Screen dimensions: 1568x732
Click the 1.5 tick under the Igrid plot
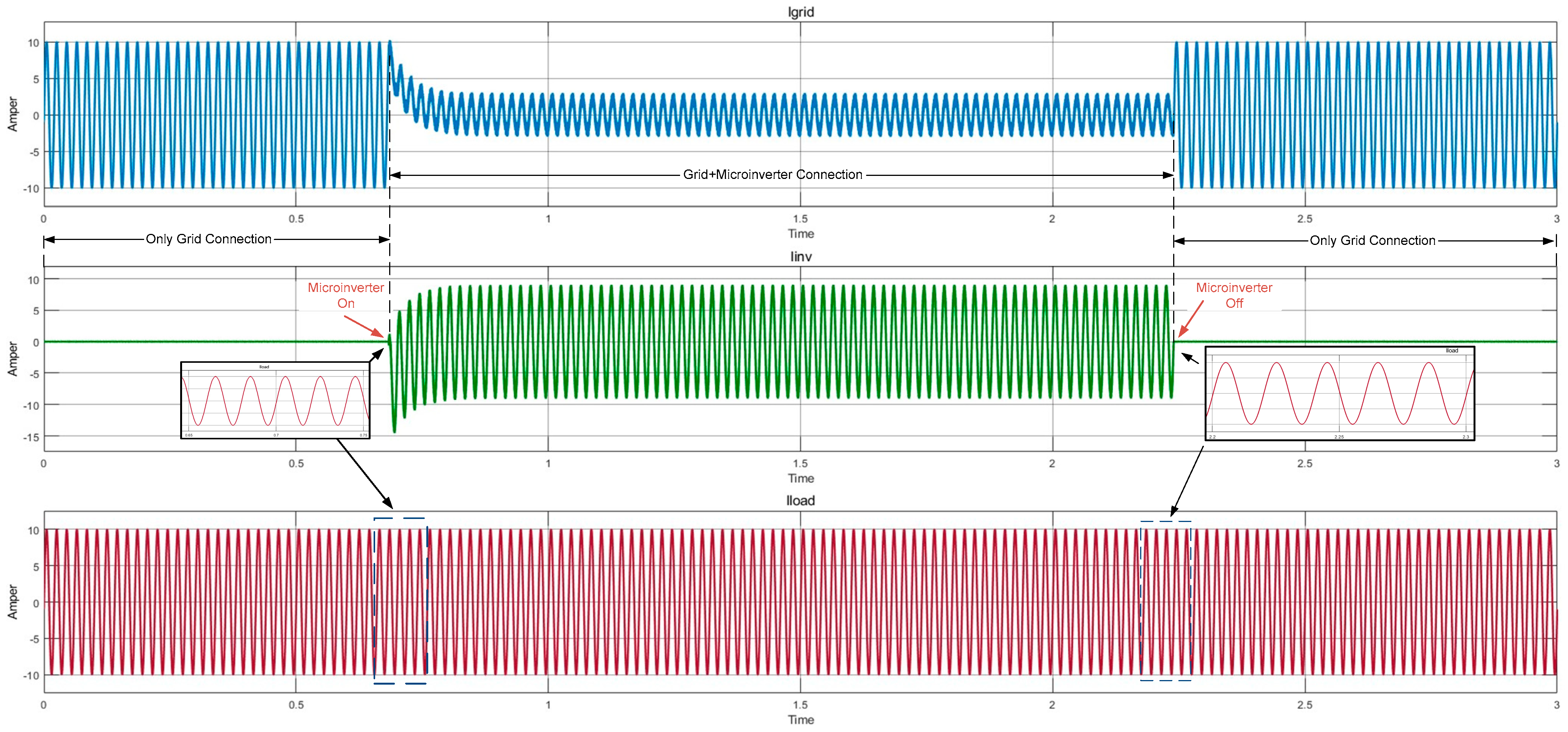800,219
